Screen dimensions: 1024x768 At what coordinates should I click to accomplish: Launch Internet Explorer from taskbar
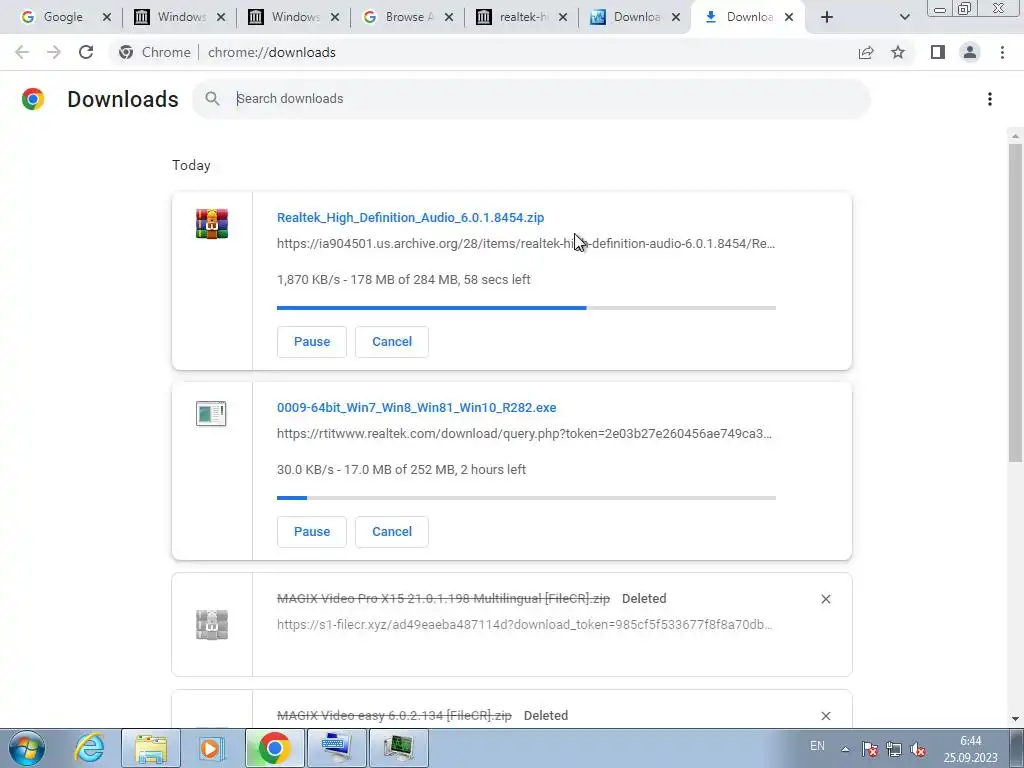89,748
